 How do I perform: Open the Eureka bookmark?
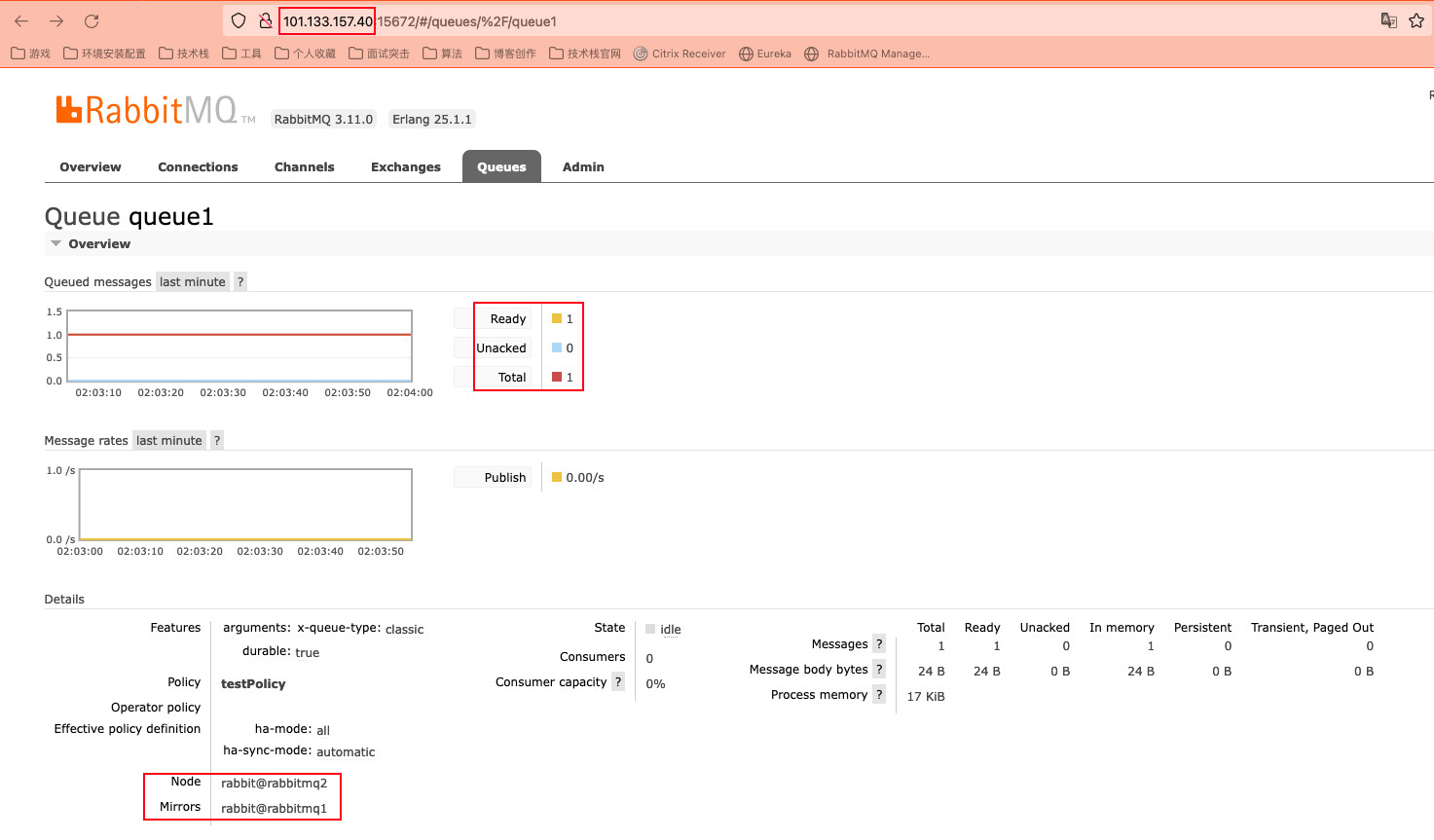pos(765,54)
